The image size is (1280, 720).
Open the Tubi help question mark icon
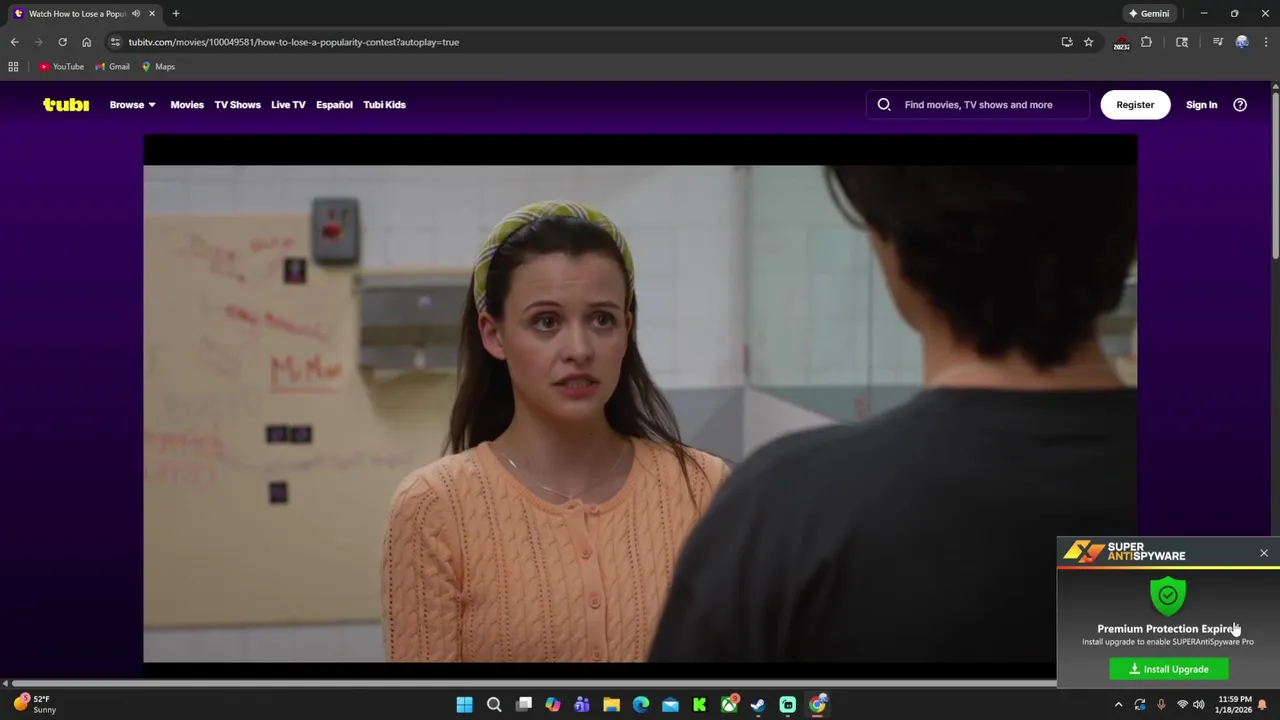tap(1240, 104)
